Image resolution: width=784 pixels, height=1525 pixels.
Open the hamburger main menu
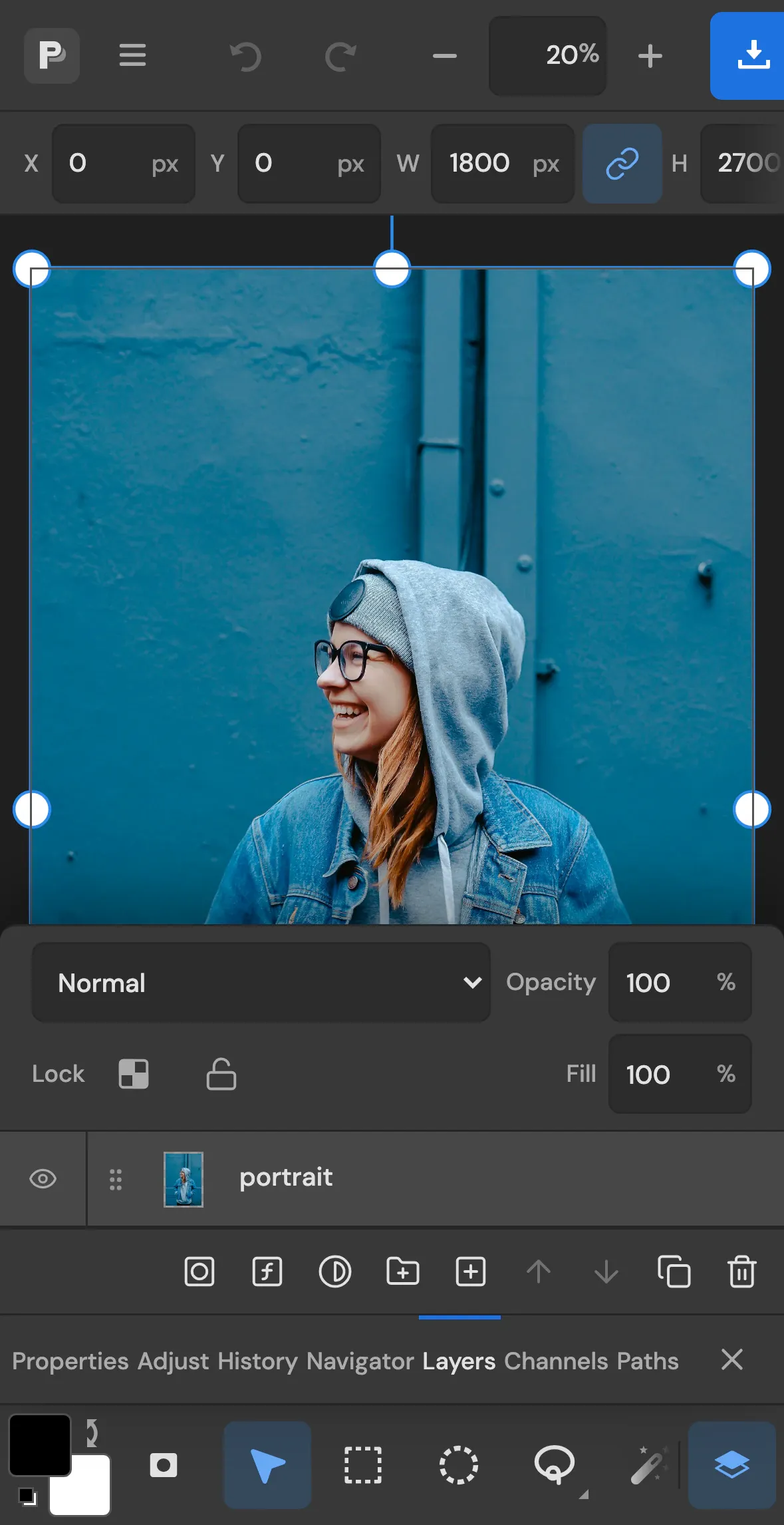point(132,55)
